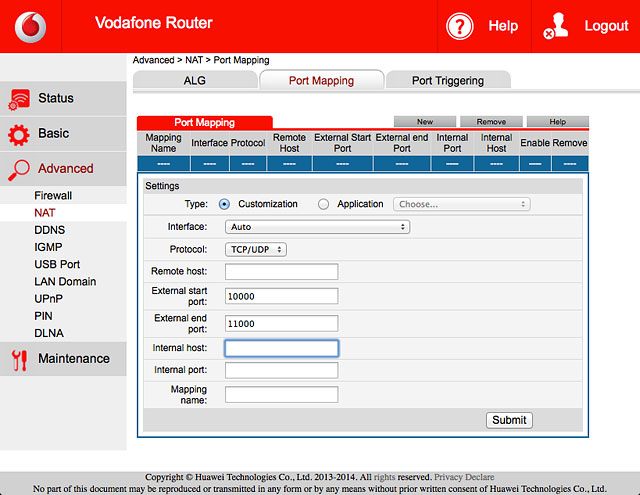Screen dimensions: 640x495
Task: Click the Logout user icon
Action: pos(556,26)
